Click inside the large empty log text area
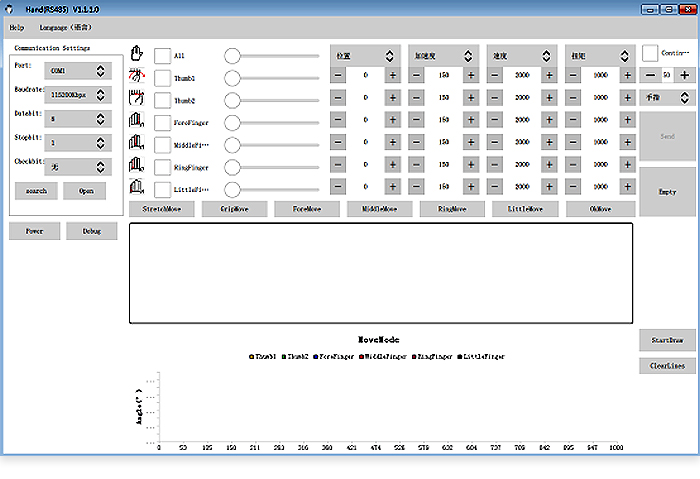 pos(380,272)
